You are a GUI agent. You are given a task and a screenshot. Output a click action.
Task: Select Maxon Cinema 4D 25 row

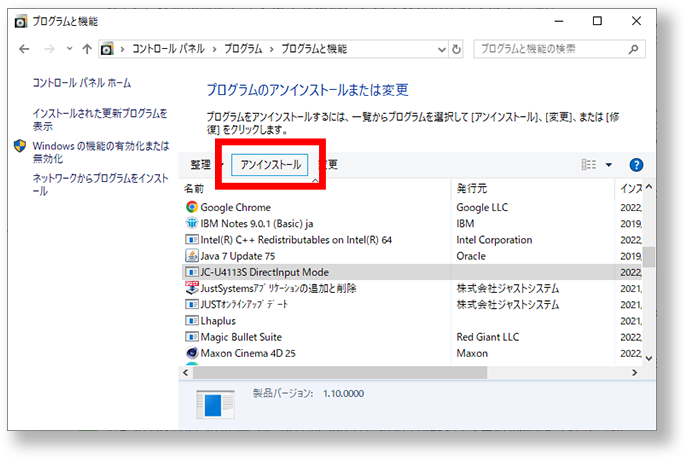pyautogui.click(x=411, y=353)
